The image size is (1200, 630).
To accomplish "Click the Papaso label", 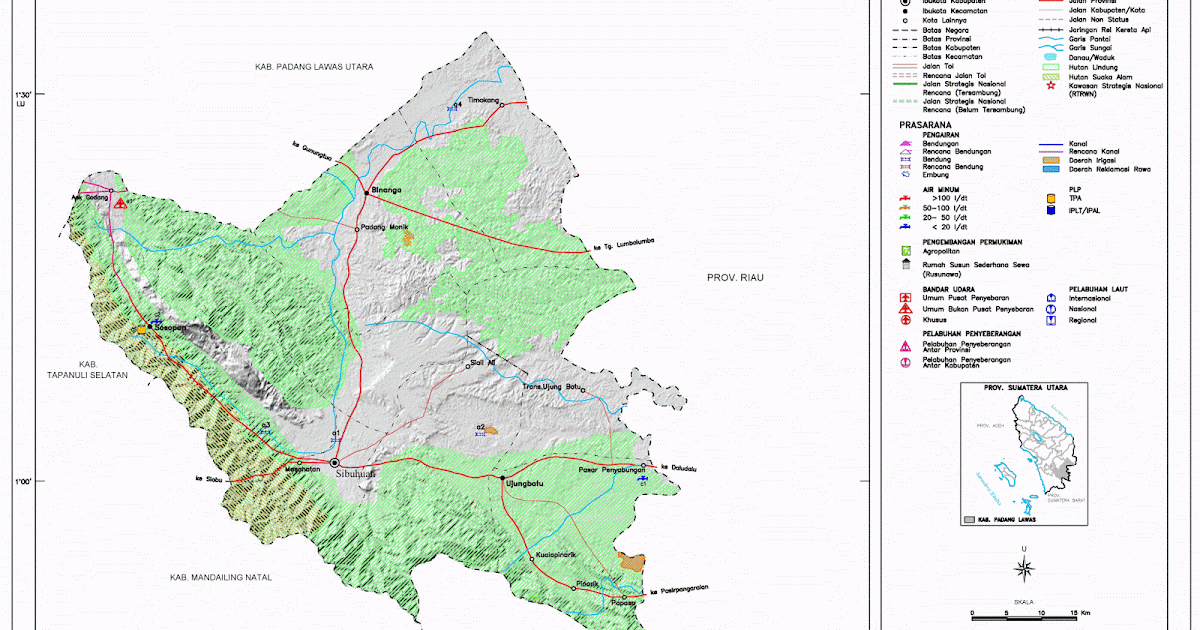I will [625, 602].
